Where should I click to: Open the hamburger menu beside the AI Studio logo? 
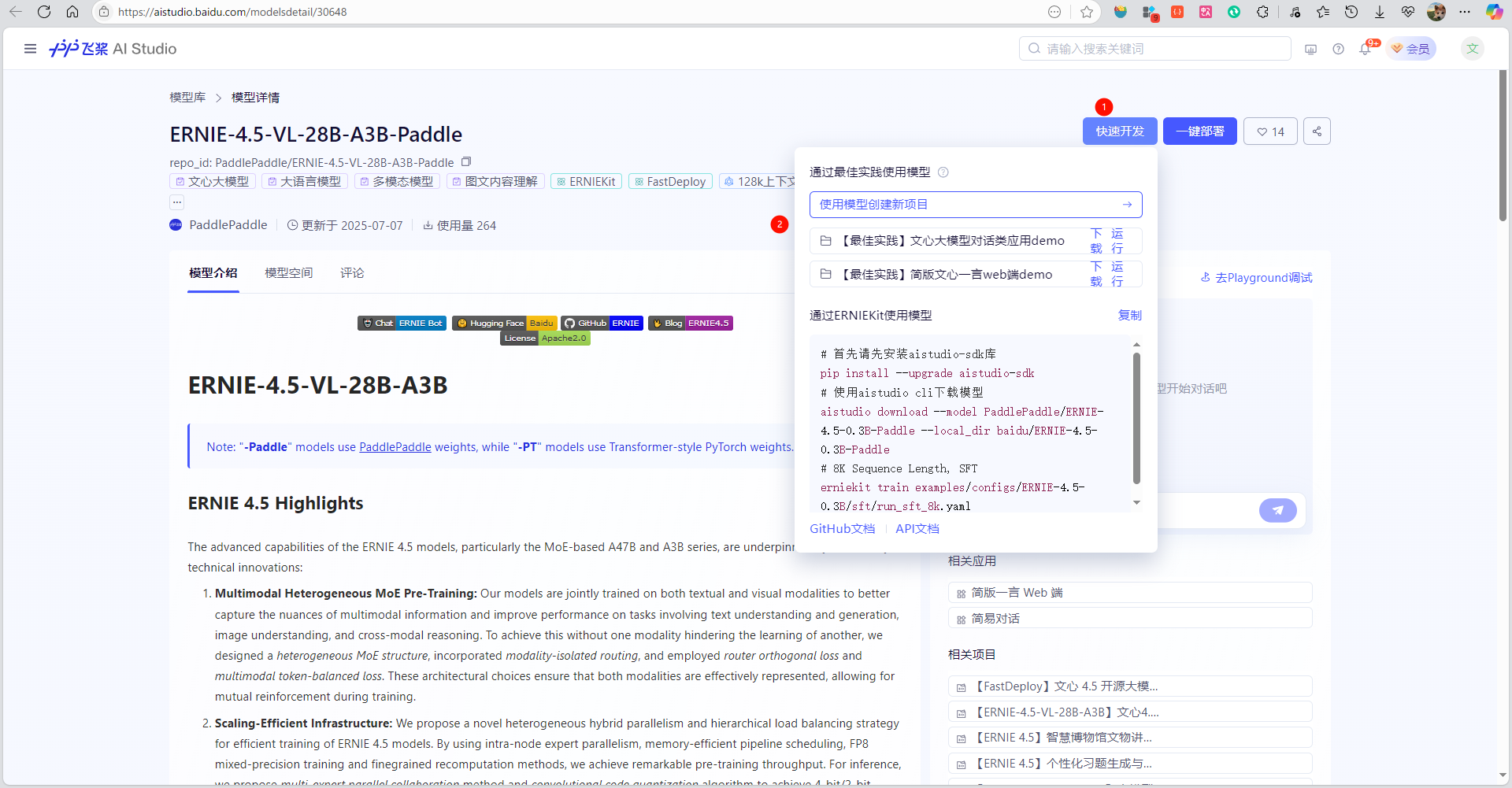pos(30,49)
